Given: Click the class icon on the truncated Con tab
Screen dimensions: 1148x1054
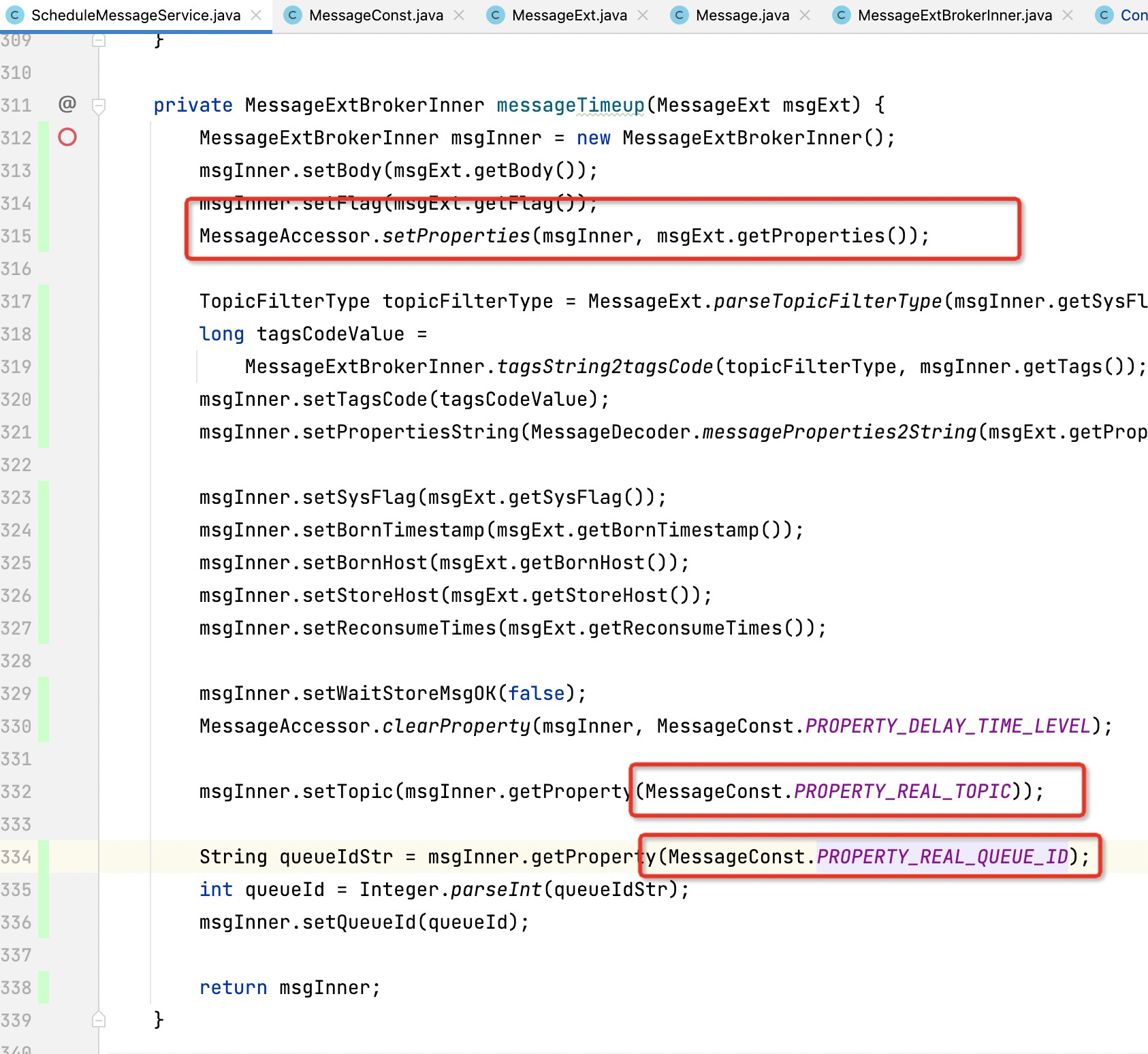Looking at the screenshot, I should point(1104,14).
